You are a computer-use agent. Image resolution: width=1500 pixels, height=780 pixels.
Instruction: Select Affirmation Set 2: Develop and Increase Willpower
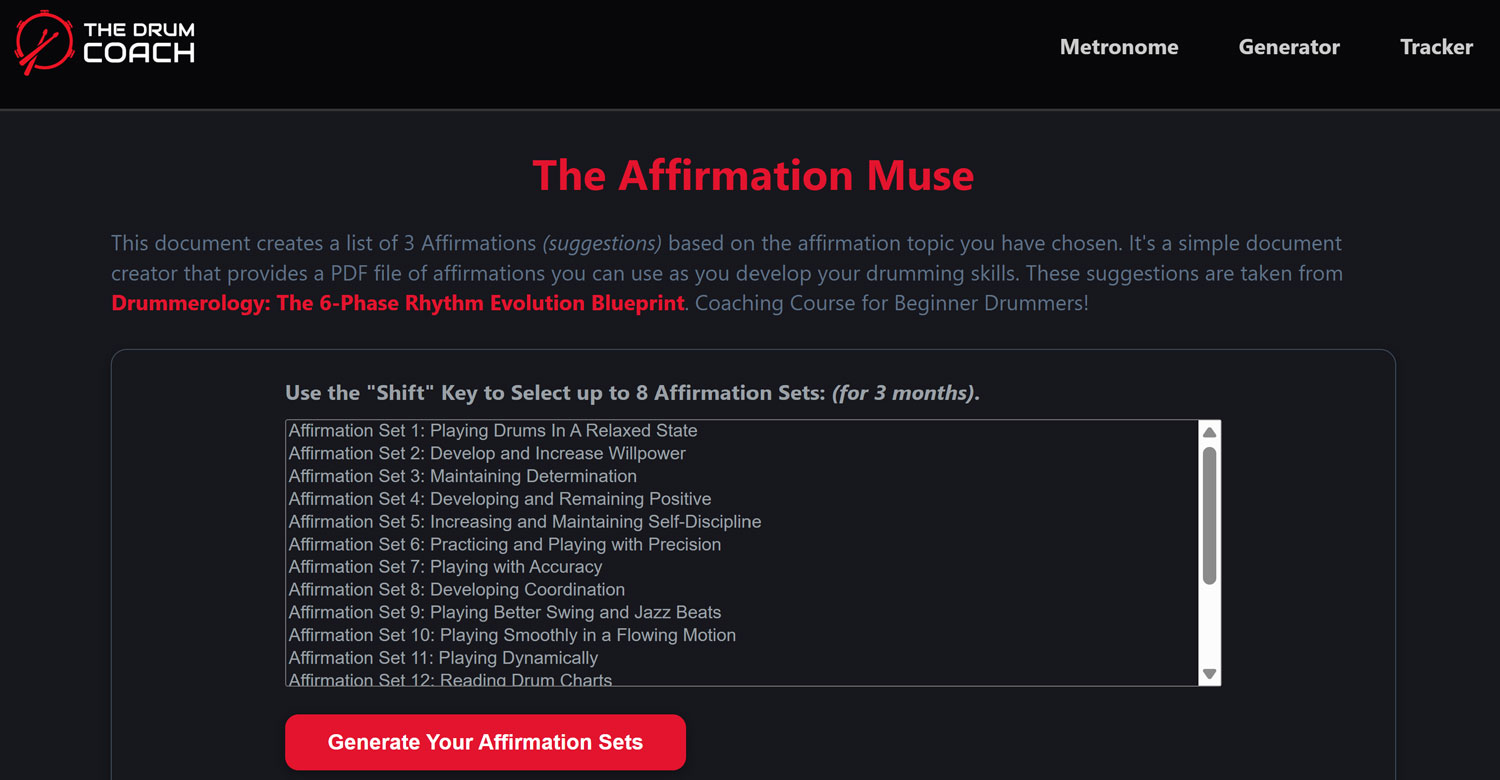click(x=486, y=453)
